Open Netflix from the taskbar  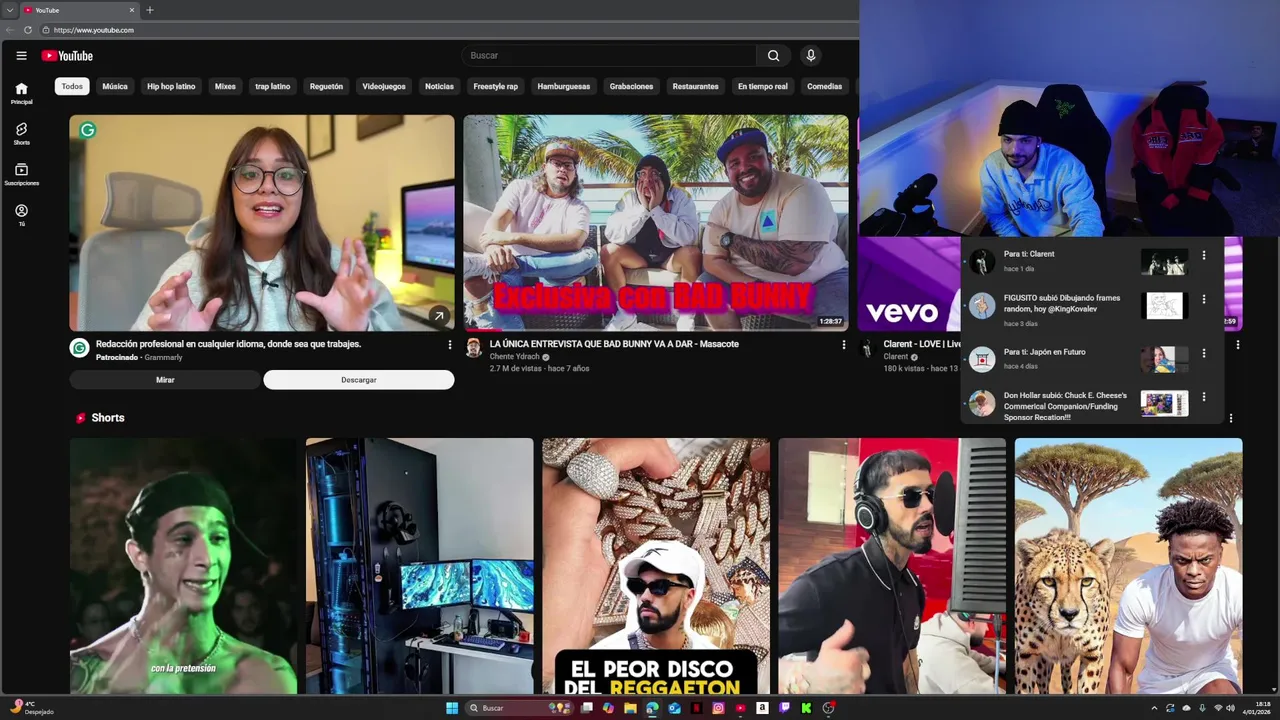696,708
